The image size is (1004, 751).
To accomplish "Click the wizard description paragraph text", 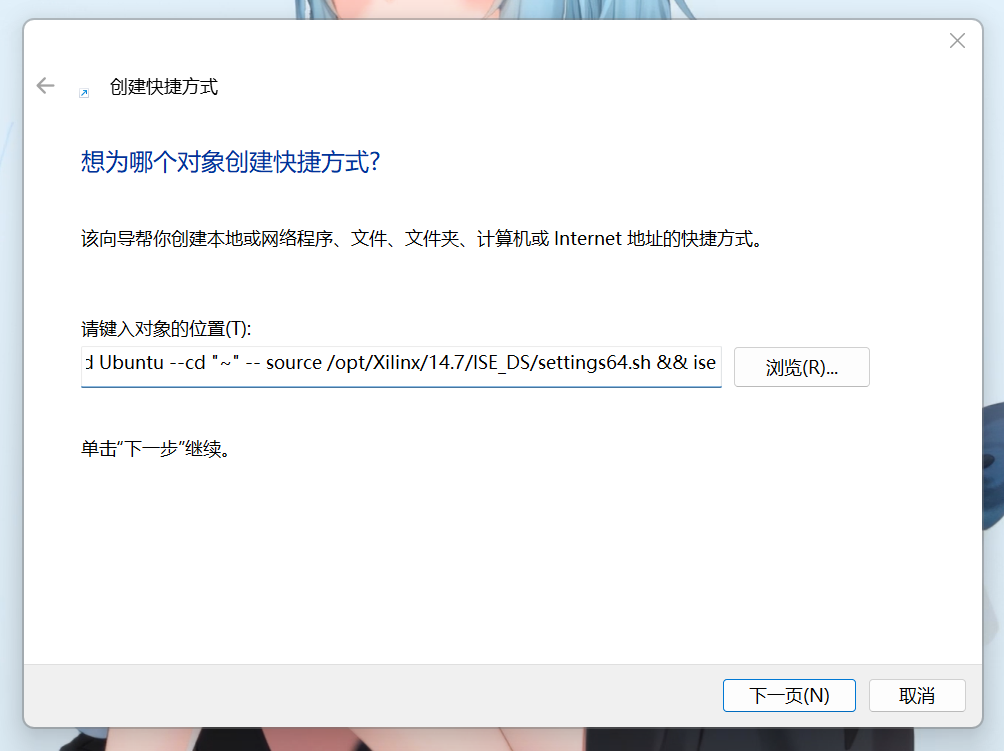I will coord(422,239).
